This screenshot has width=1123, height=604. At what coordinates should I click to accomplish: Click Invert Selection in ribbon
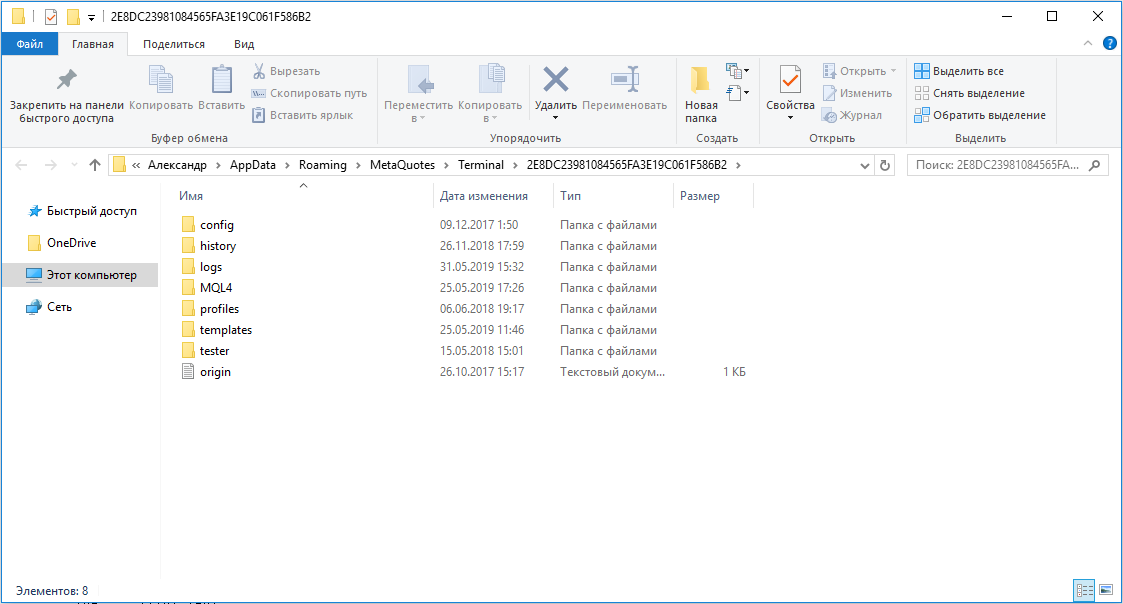978,115
